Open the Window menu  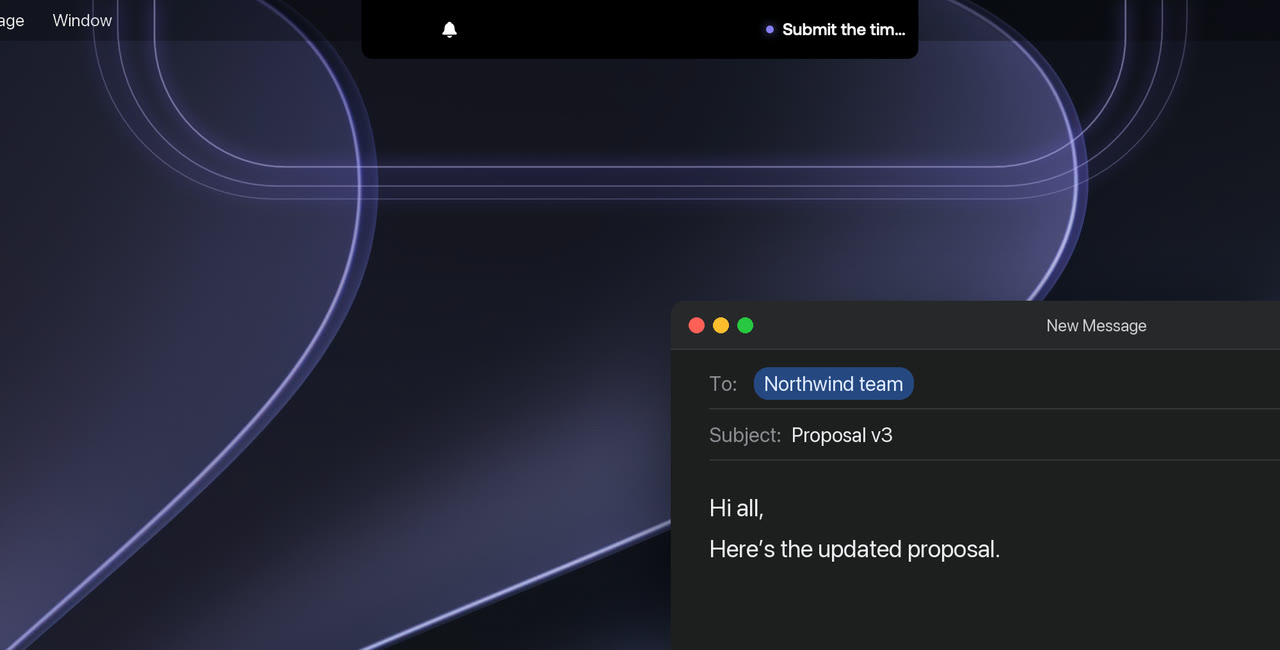(x=82, y=20)
